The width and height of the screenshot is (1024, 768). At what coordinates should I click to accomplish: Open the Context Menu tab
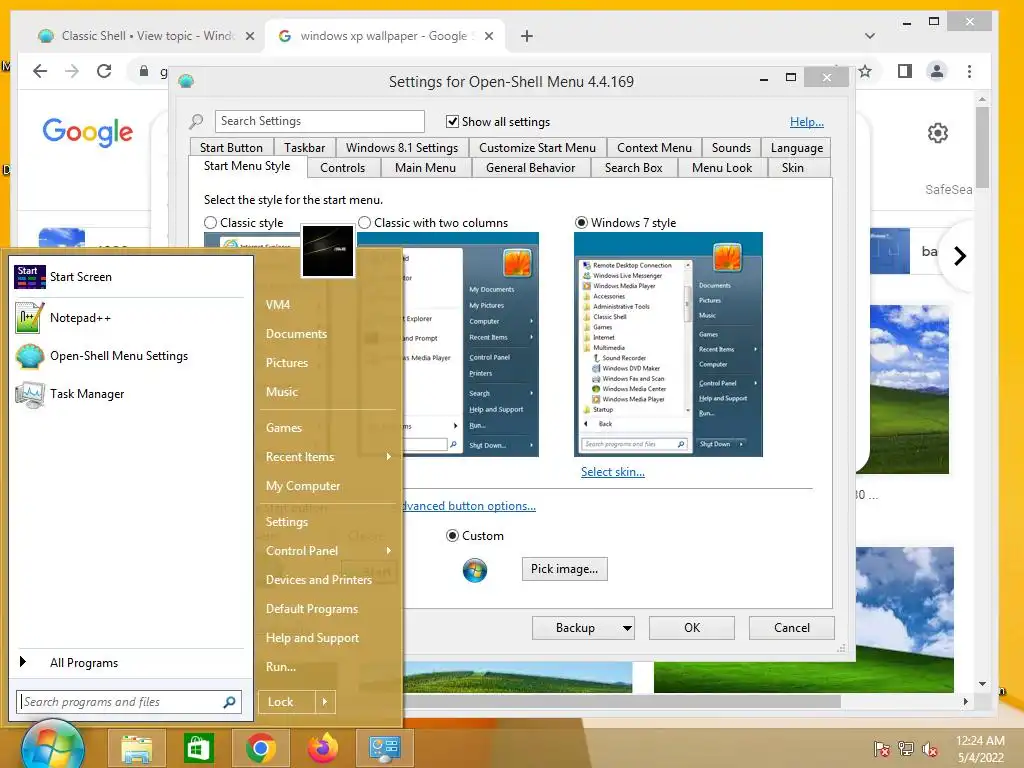(x=654, y=148)
